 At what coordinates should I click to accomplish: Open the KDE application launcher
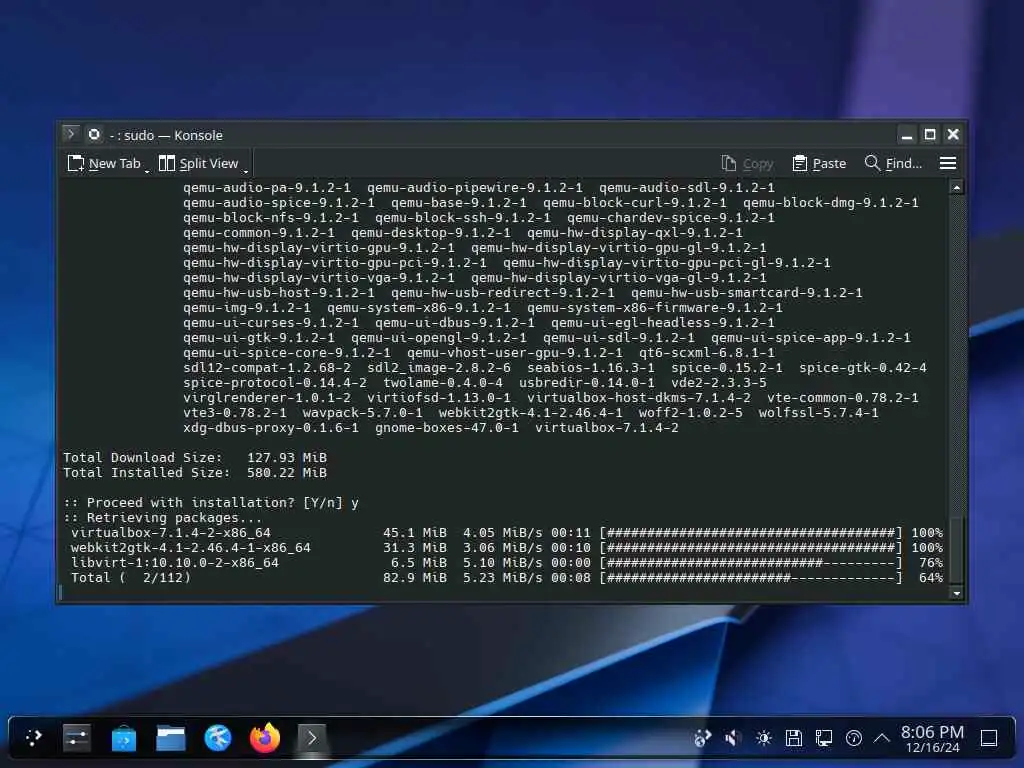click(34, 738)
